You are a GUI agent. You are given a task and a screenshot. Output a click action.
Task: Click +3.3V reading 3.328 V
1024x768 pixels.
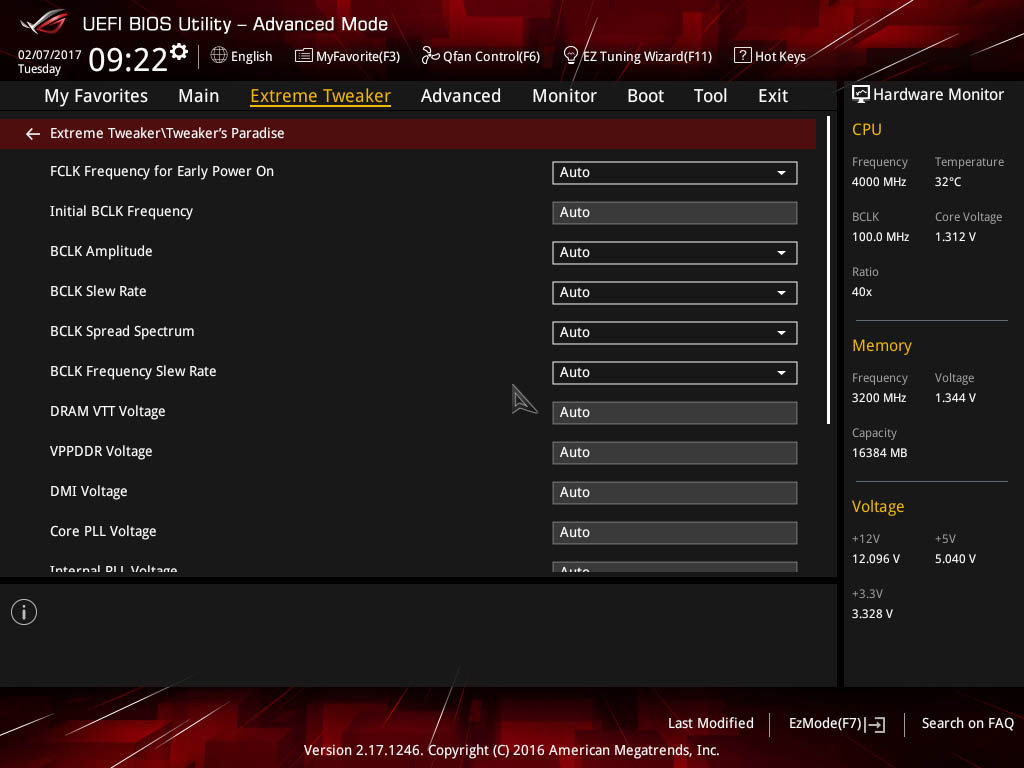(872, 614)
